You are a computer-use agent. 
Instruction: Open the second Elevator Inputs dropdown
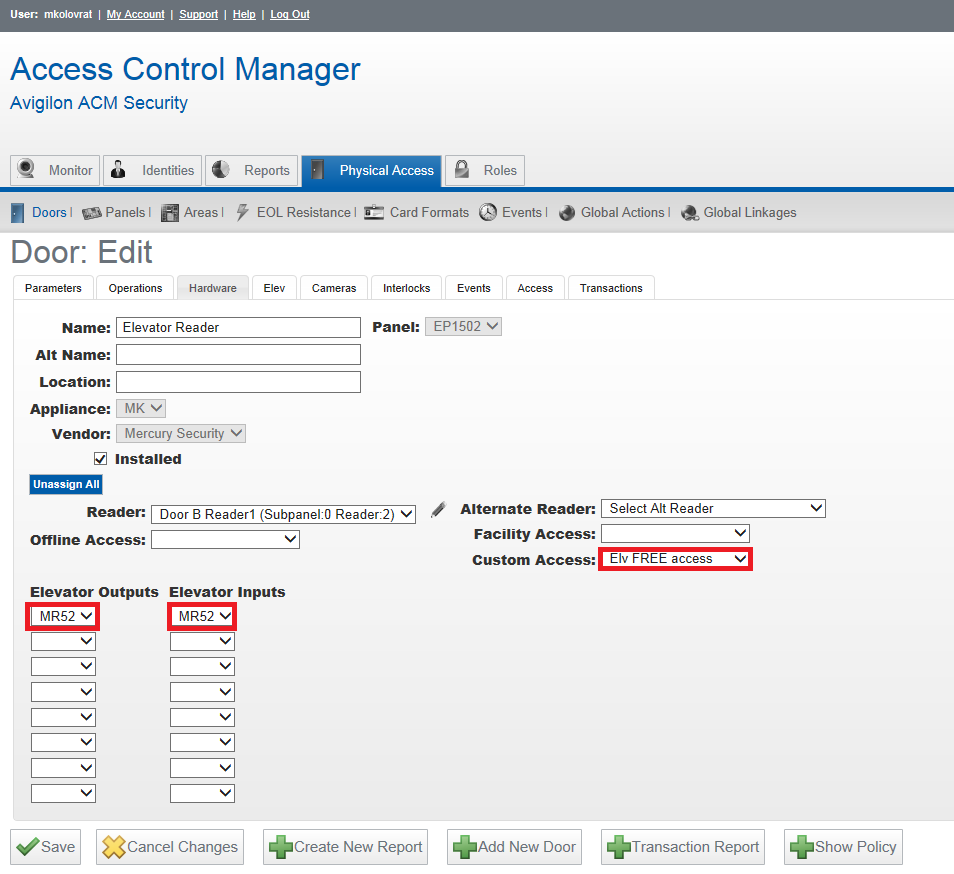pos(202,641)
